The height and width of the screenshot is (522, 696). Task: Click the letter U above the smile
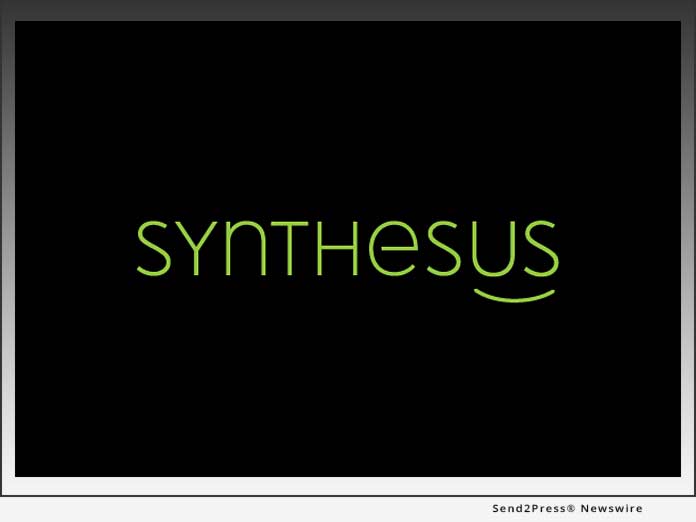pos(489,249)
